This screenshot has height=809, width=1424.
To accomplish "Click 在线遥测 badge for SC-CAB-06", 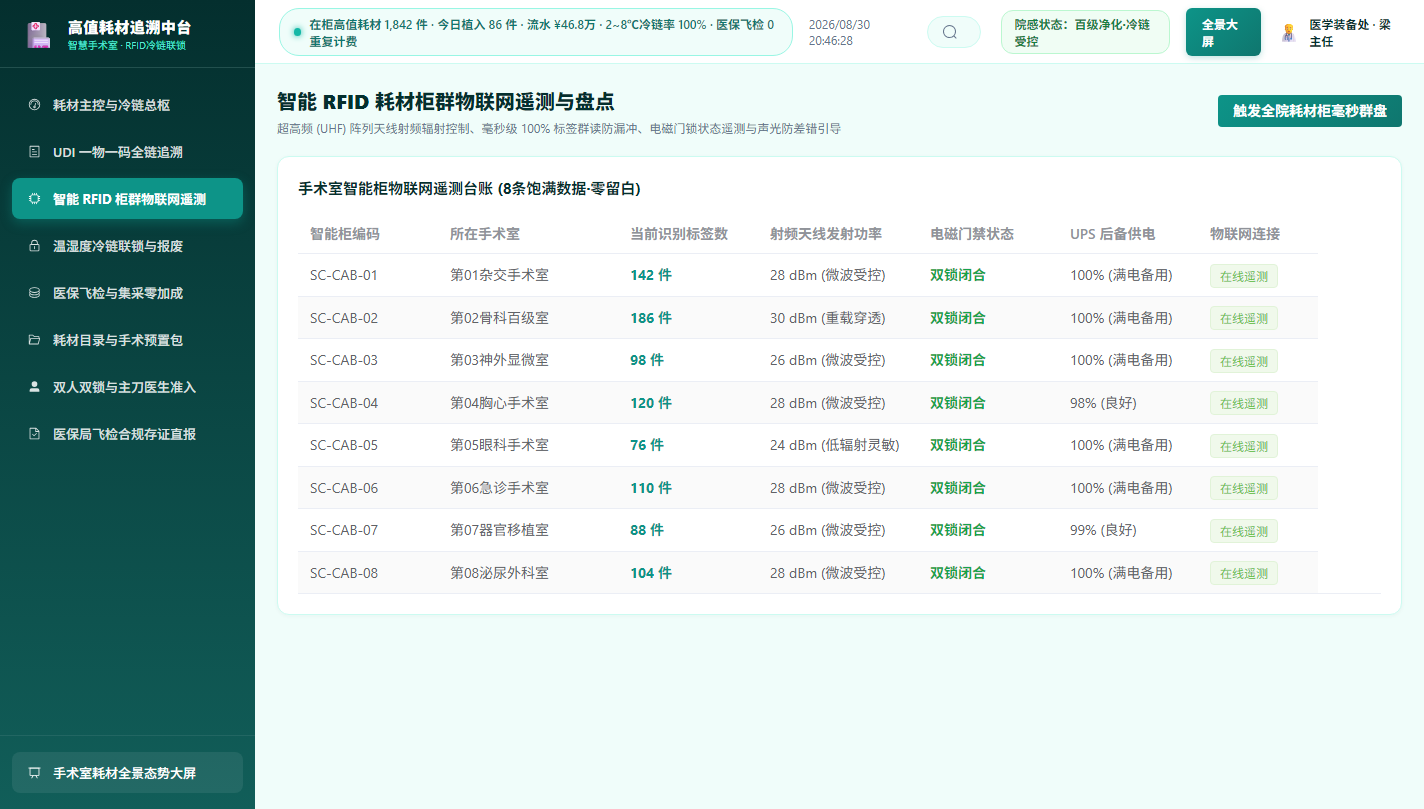I will tap(1243, 488).
